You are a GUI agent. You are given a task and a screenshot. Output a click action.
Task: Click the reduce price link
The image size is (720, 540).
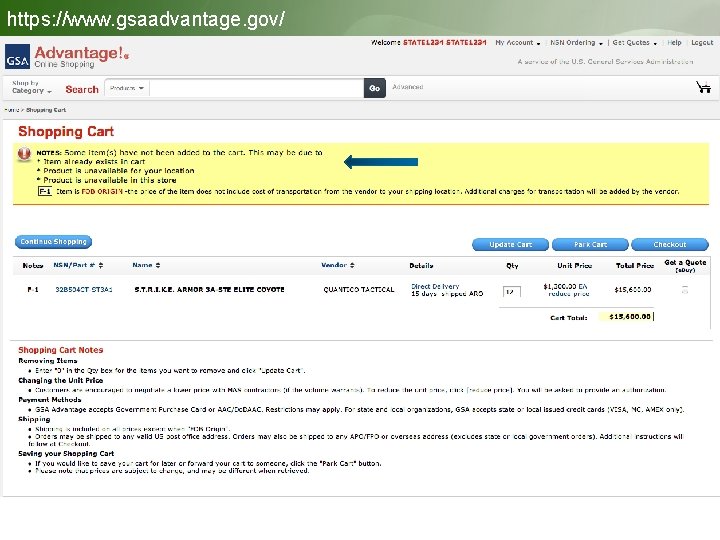(568, 294)
